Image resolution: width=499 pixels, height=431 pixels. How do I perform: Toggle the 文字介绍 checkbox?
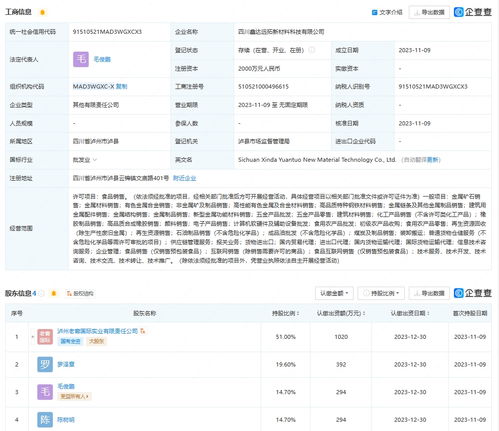pos(374,12)
